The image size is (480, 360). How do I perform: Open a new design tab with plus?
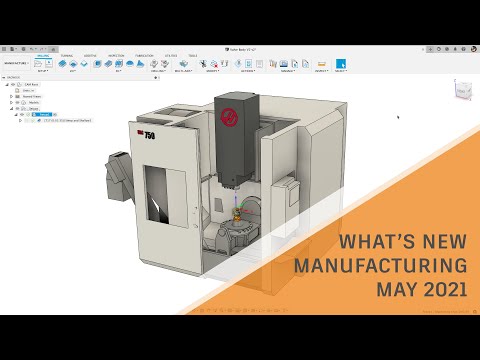pos(430,49)
